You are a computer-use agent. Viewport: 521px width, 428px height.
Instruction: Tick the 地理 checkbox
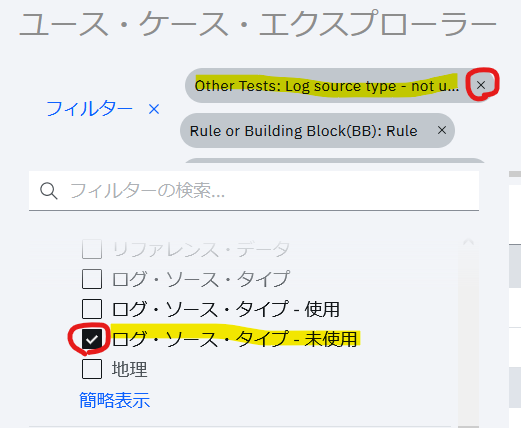pyautogui.click(x=92, y=369)
